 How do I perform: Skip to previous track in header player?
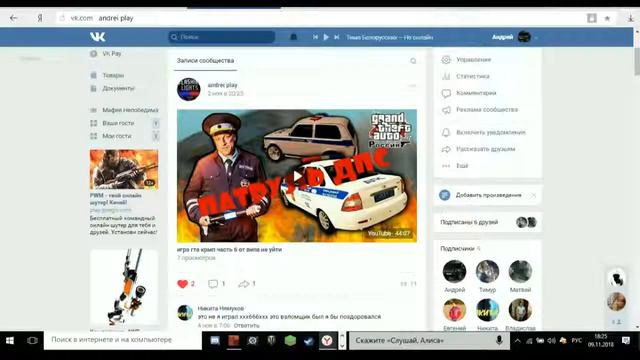click(x=316, y=37)
